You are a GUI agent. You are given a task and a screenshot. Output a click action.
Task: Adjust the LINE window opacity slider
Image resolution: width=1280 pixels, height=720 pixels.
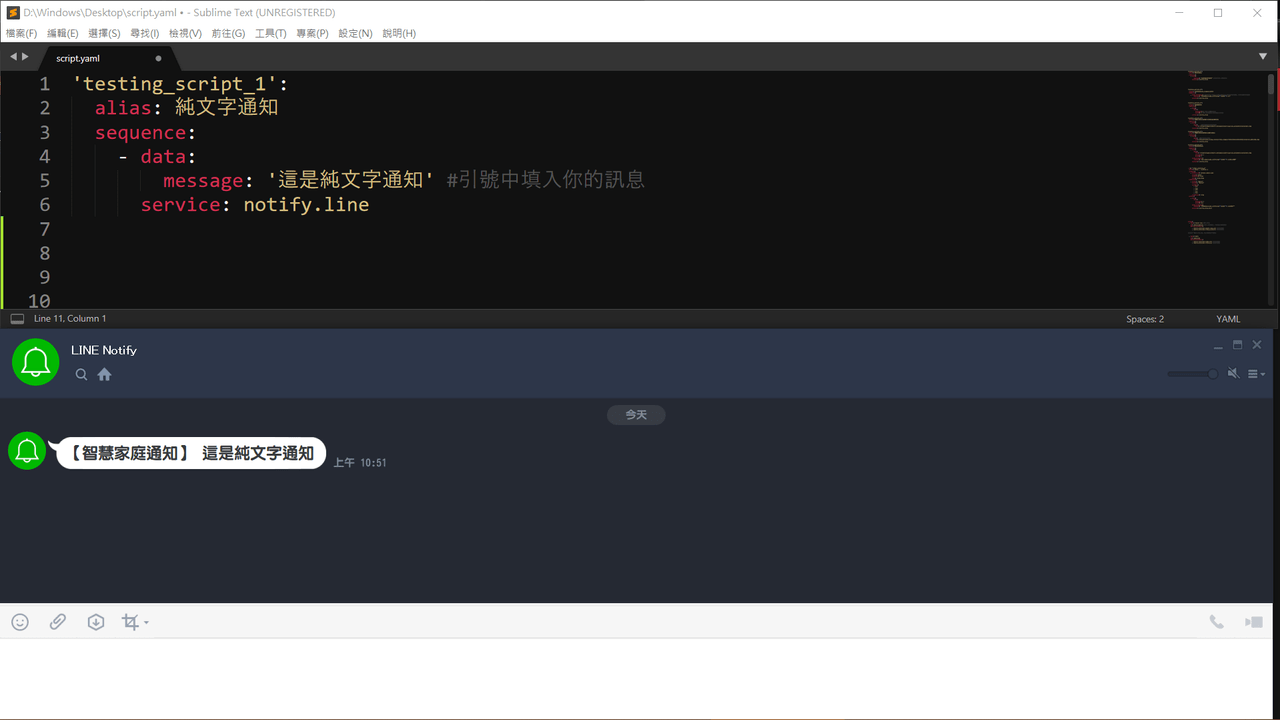(x=1193, y=374)
